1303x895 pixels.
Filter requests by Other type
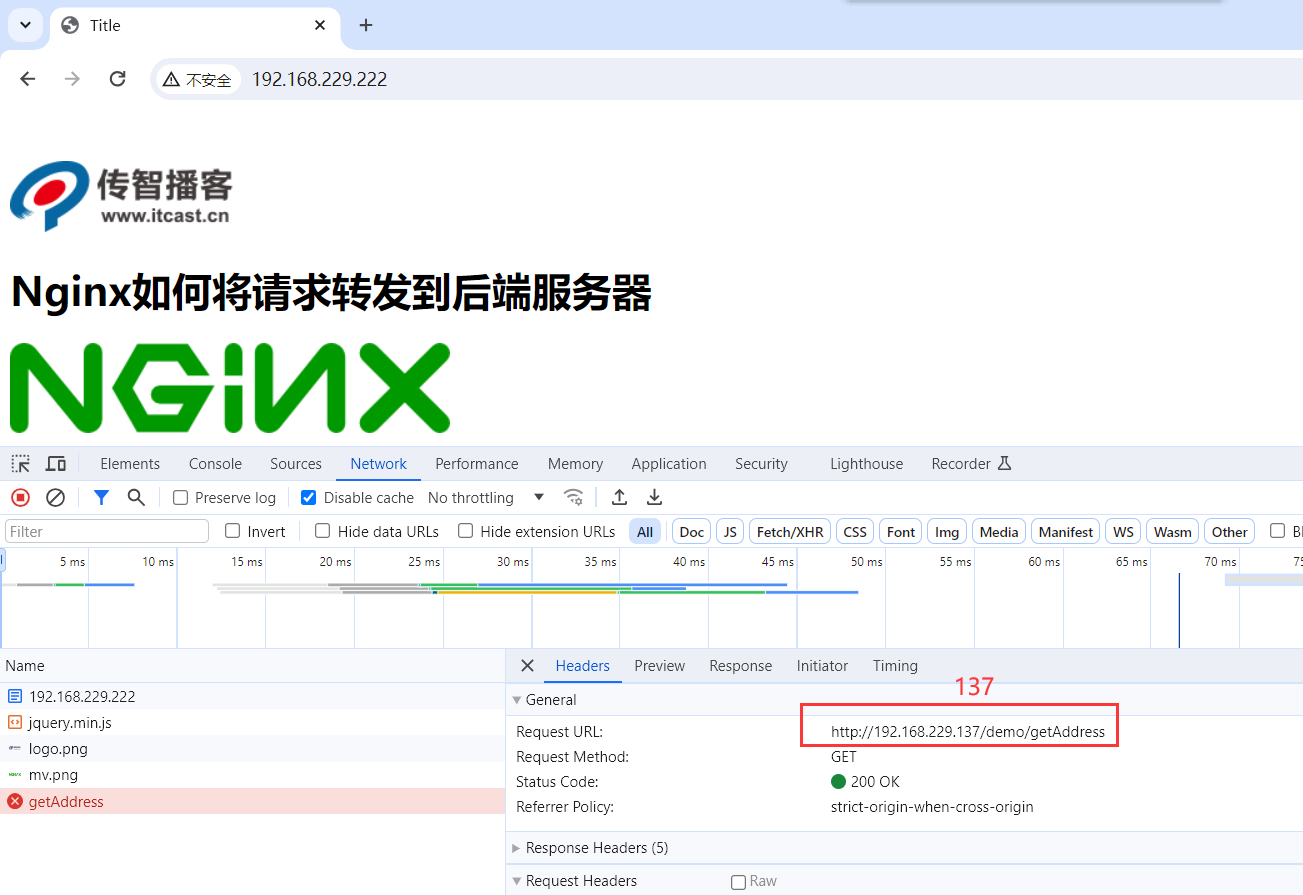1230,532
